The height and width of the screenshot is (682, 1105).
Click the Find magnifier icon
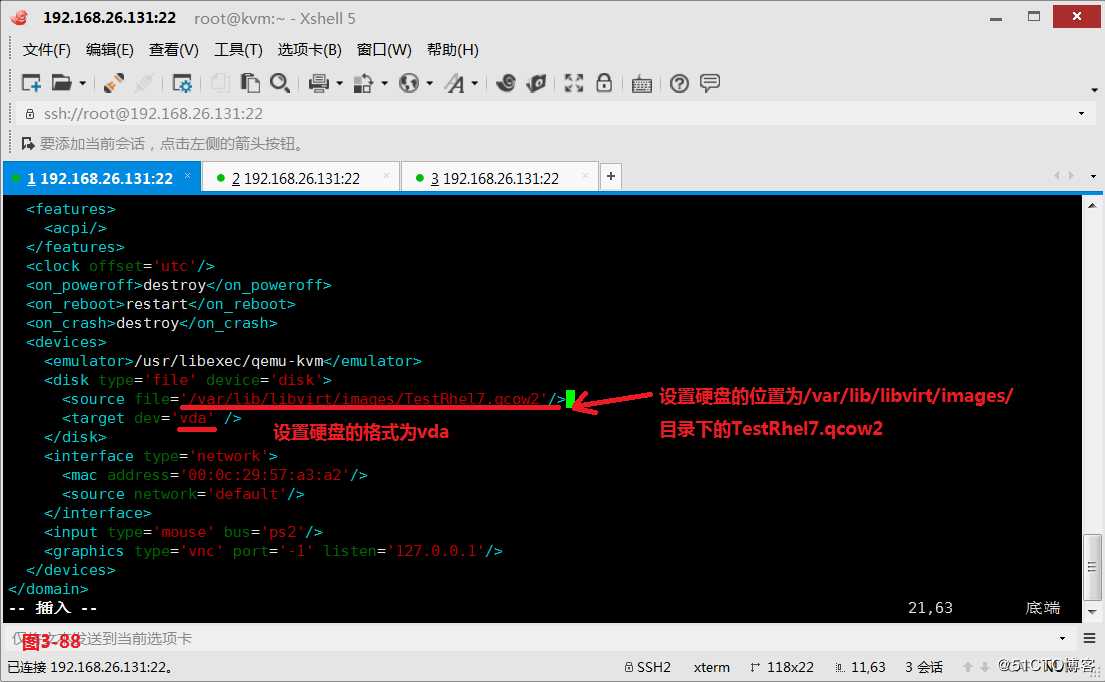pos(280,83)
